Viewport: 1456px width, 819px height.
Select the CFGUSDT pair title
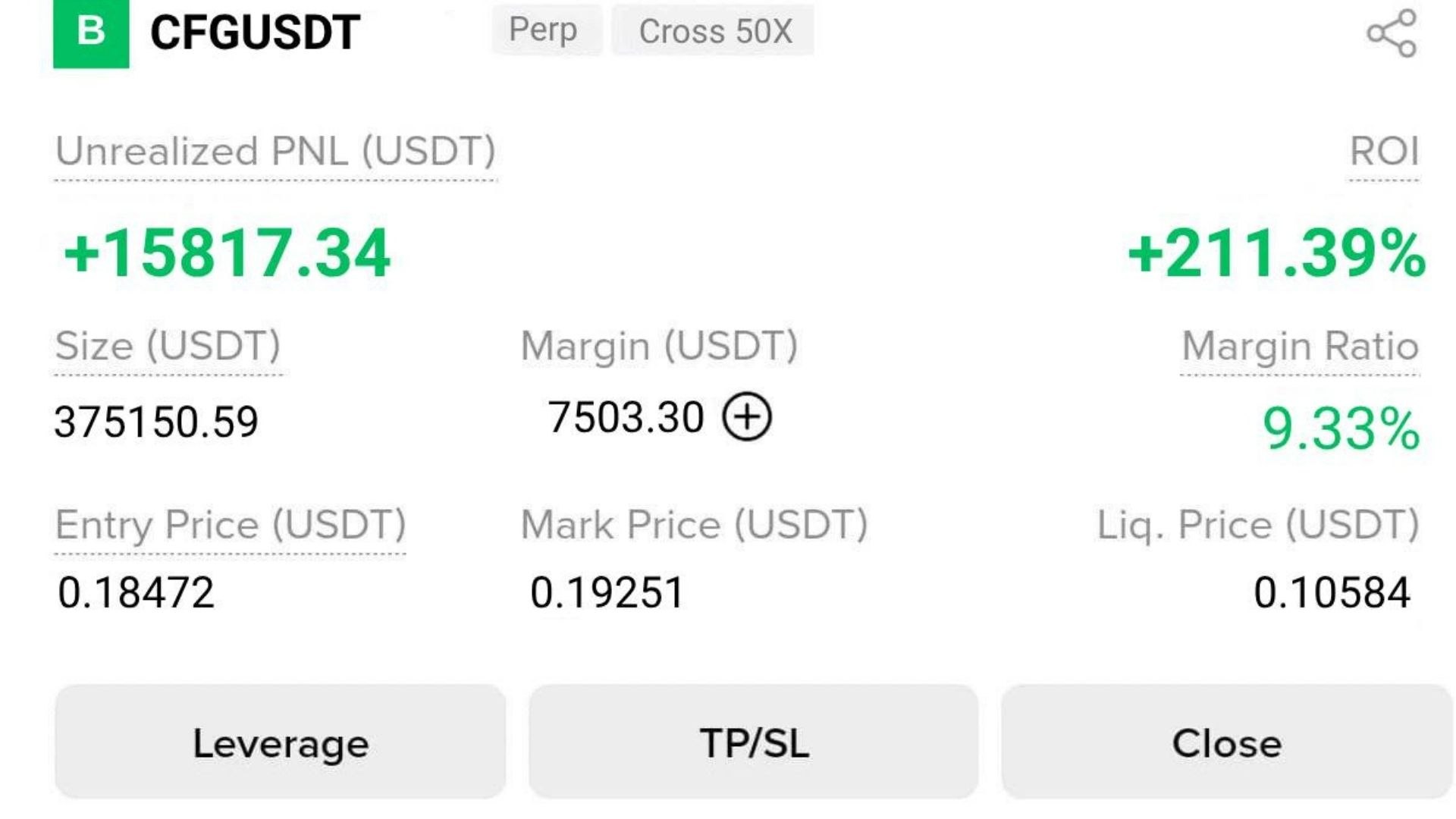pos(256,33)
